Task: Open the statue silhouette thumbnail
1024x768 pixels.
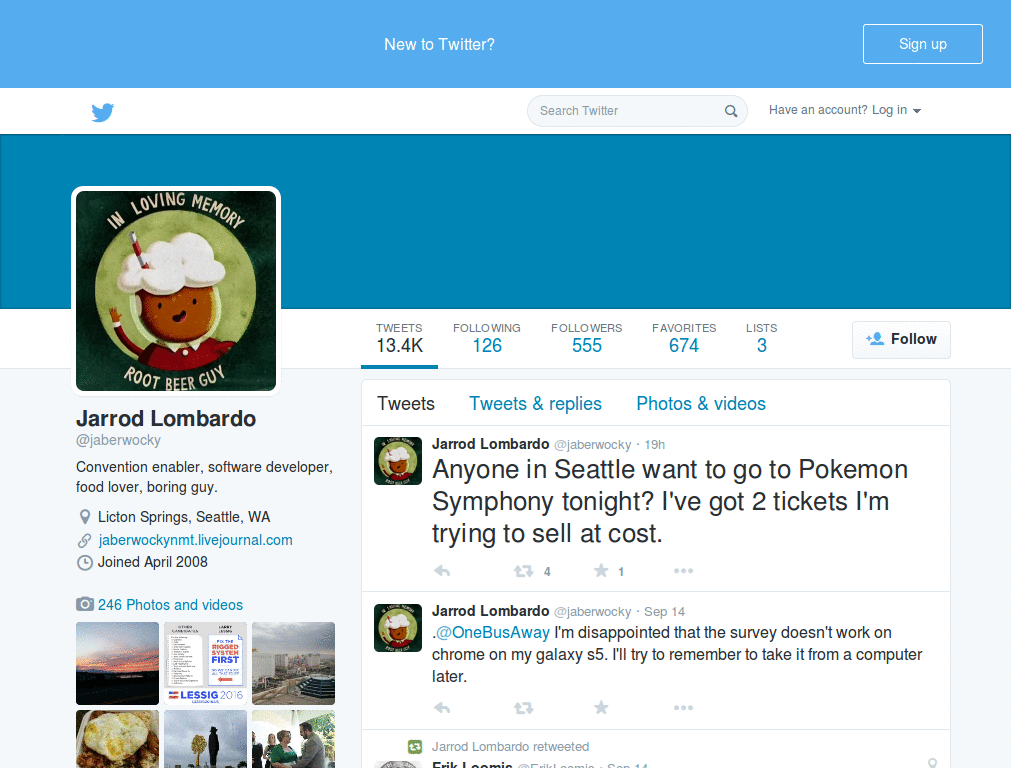Action: tap(206, 739)
